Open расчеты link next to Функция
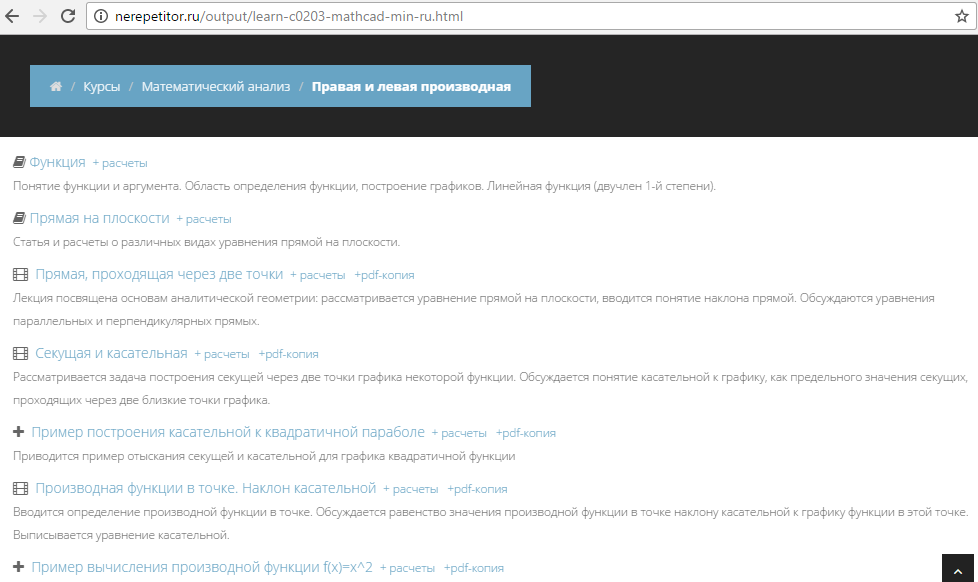 120,163
